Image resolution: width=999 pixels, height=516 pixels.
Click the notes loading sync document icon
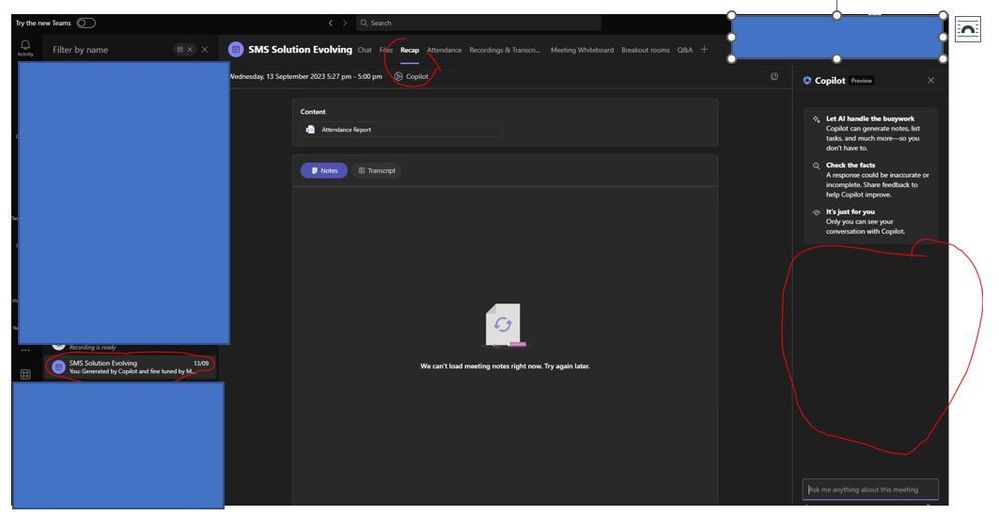pyautogui.click(x=503, y=324)
